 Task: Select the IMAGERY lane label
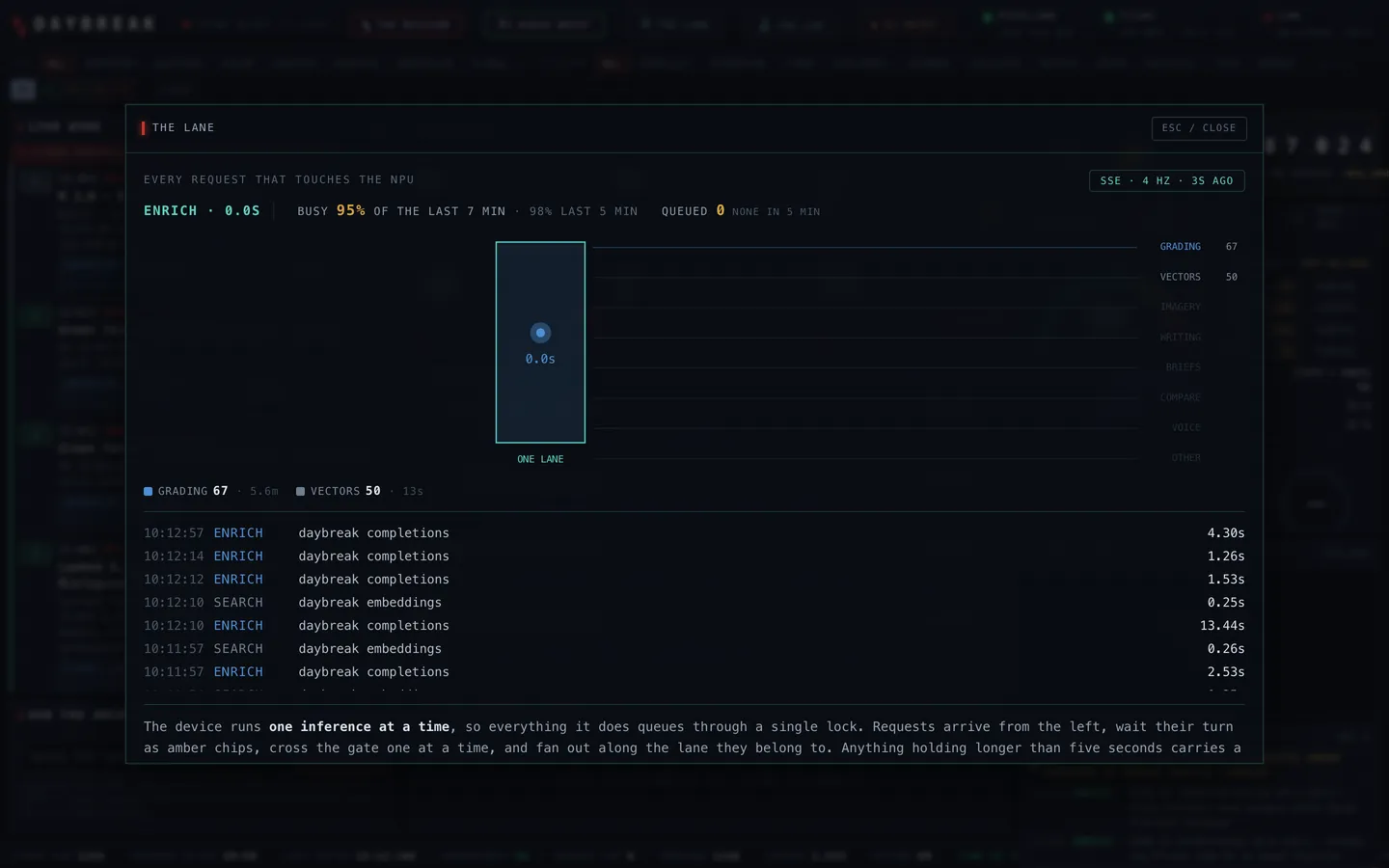tap(1181, 307)
